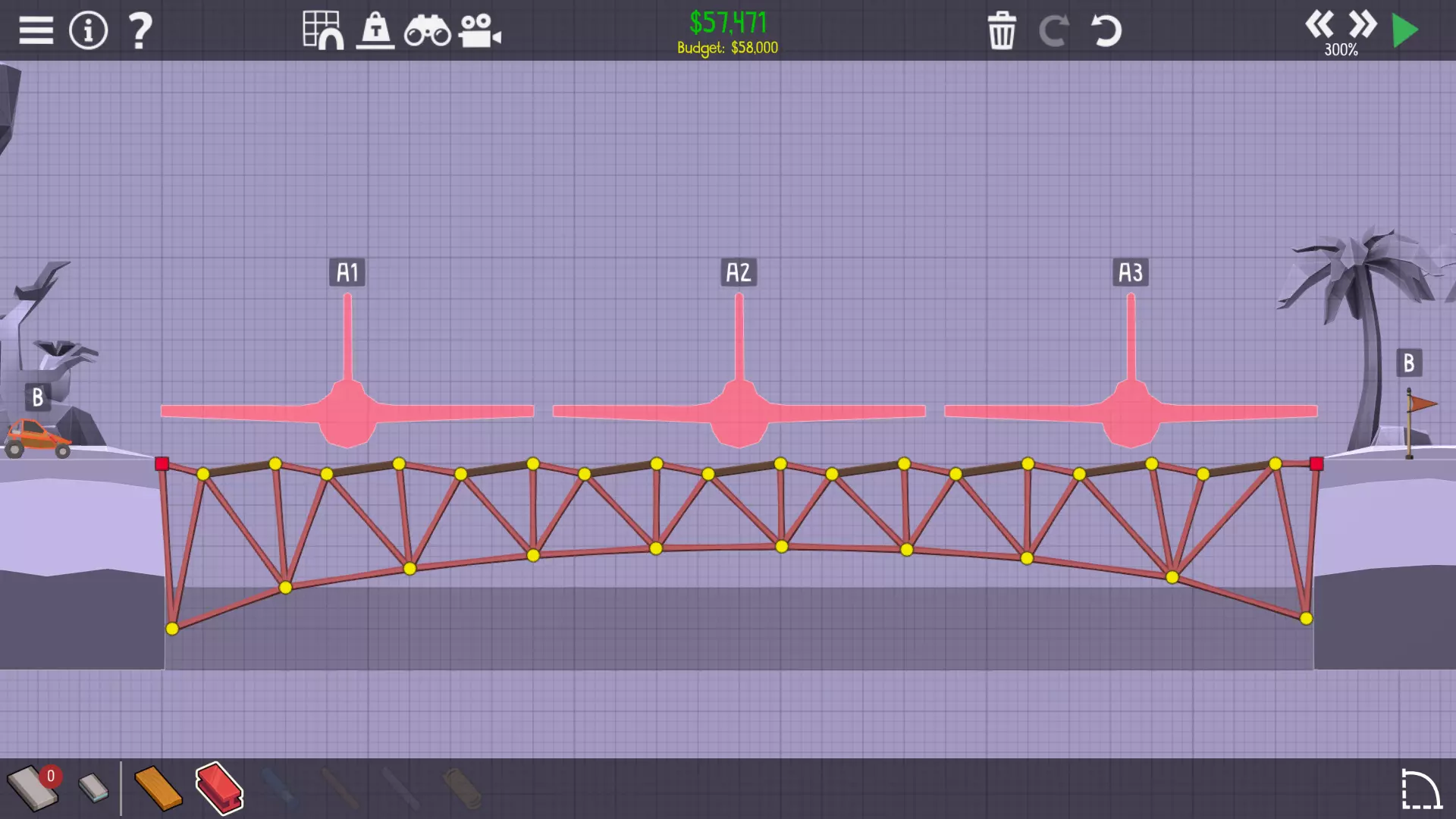Click the A2 airplane label
This screenshot has width=1456, height=819.
pos(739,272)
